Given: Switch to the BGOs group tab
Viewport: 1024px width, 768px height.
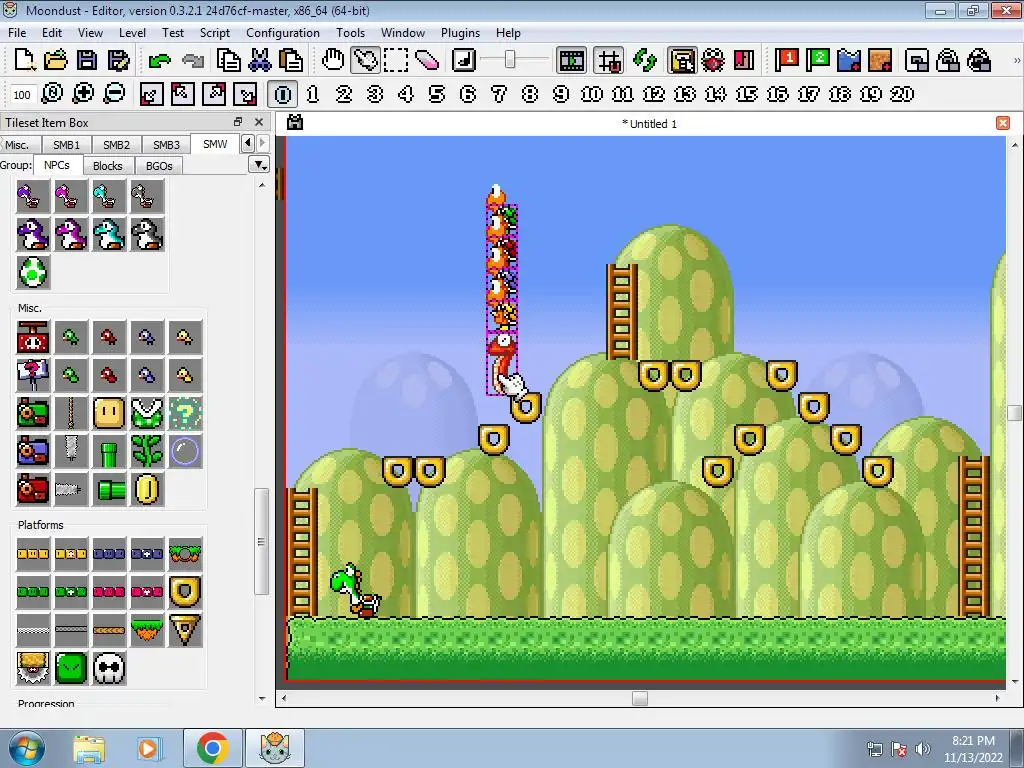Looking at the screenshot, I should click(159, 166).
